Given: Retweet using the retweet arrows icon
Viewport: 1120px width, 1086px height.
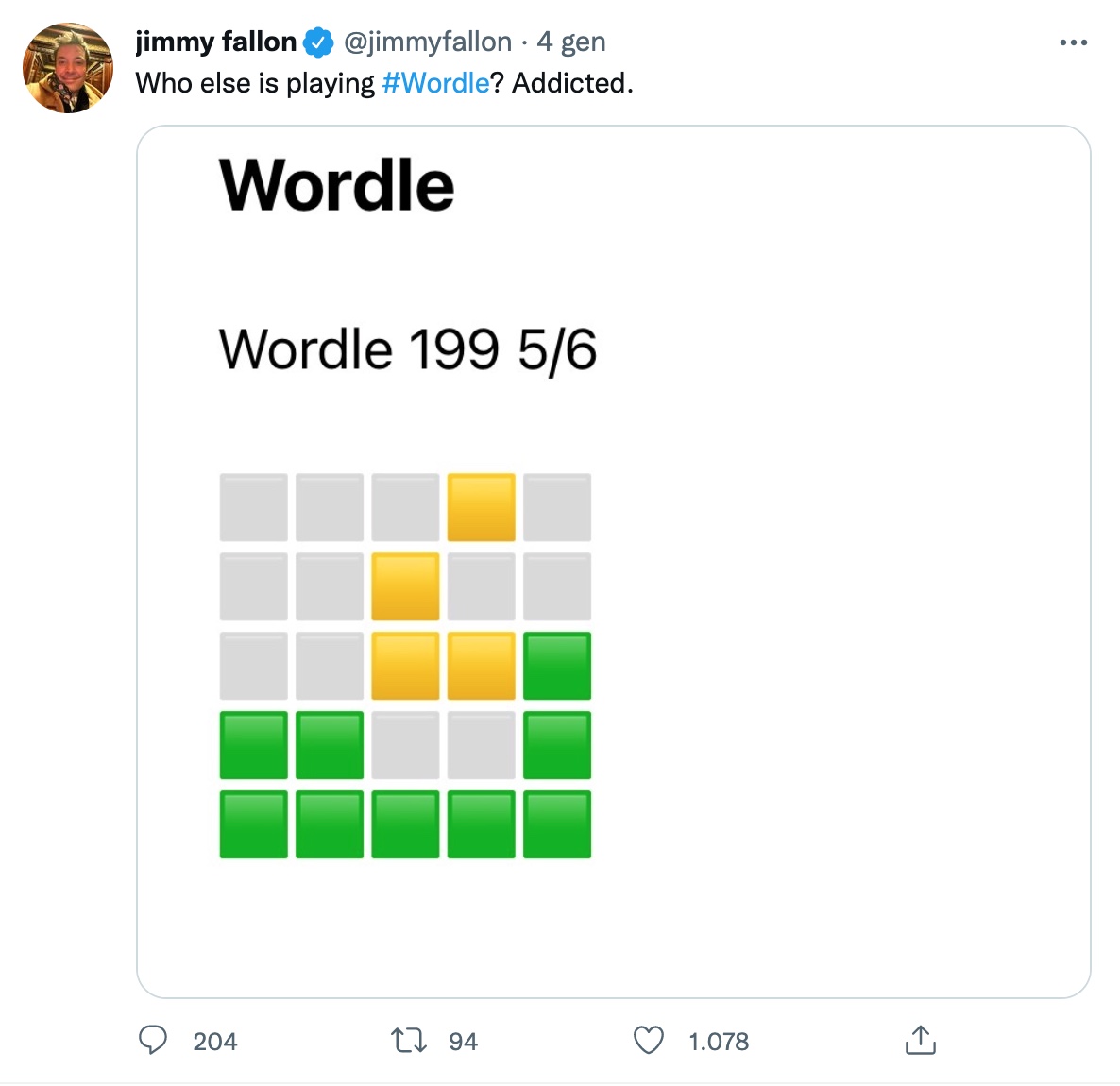Looking at the screenshot, I should click(409, 1041).
